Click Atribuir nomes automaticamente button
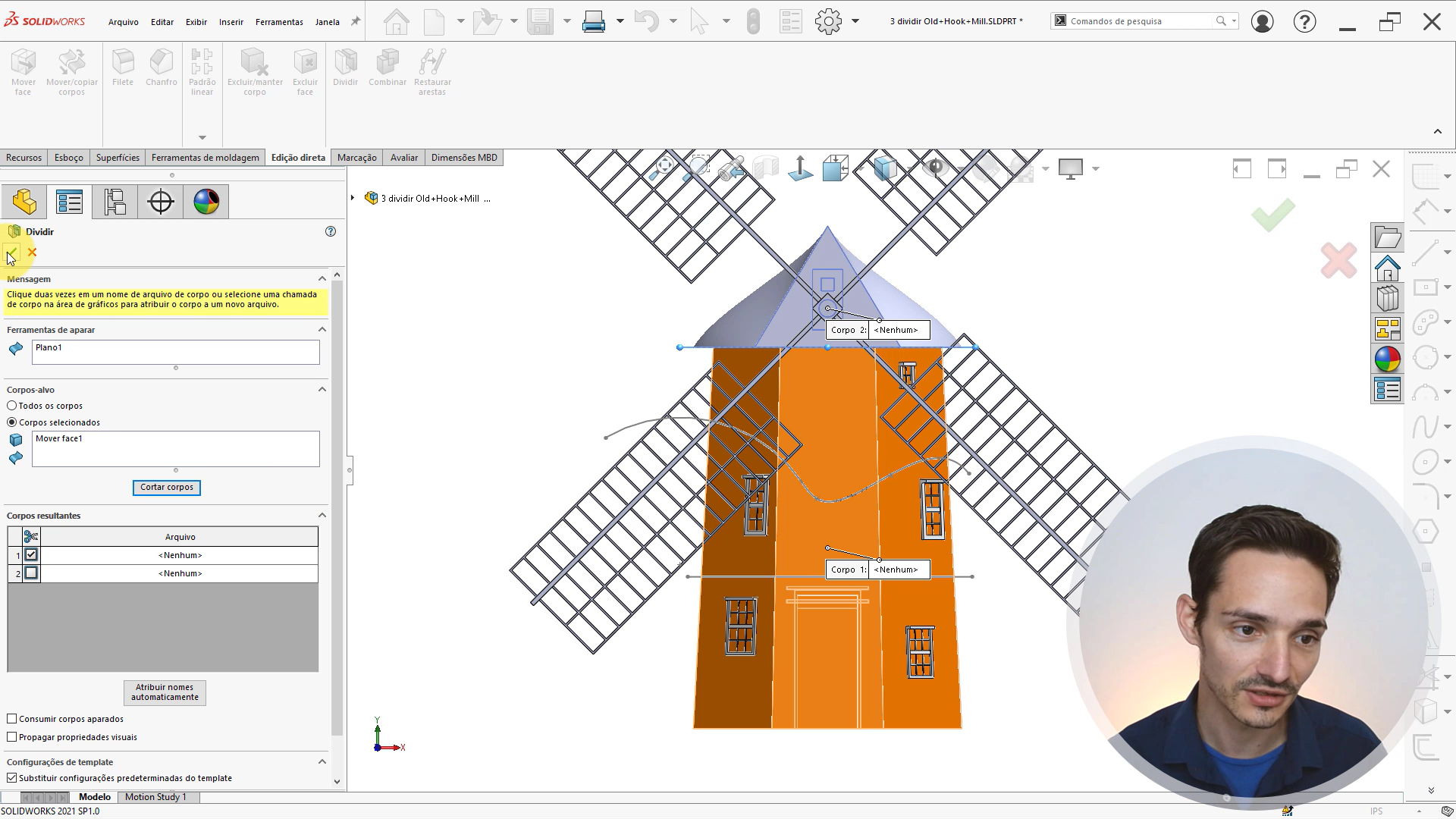 coord(165,692)
